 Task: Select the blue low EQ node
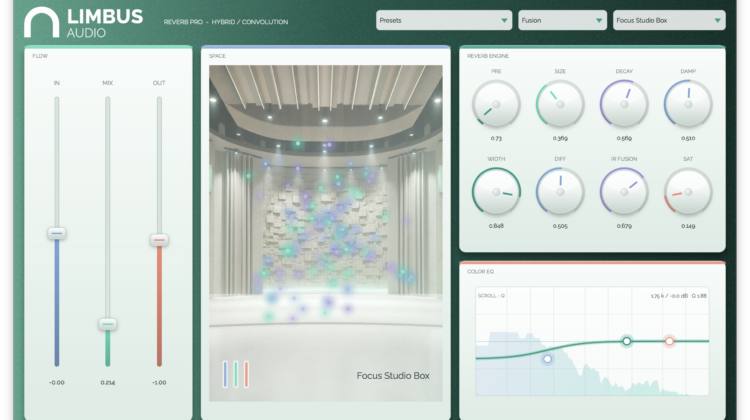[547, 359]
